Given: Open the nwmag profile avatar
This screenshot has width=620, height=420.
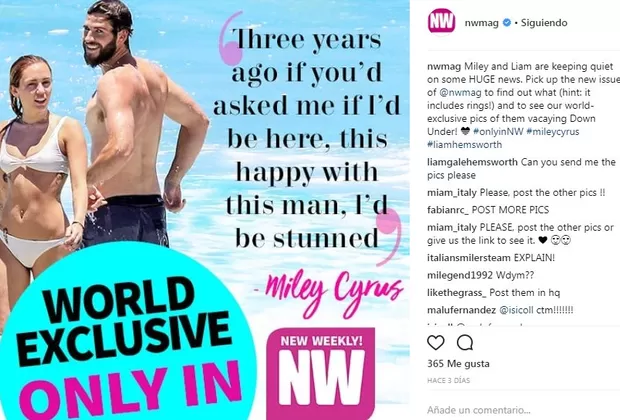Looking at the screenshot, I should (x=441, y=22).
